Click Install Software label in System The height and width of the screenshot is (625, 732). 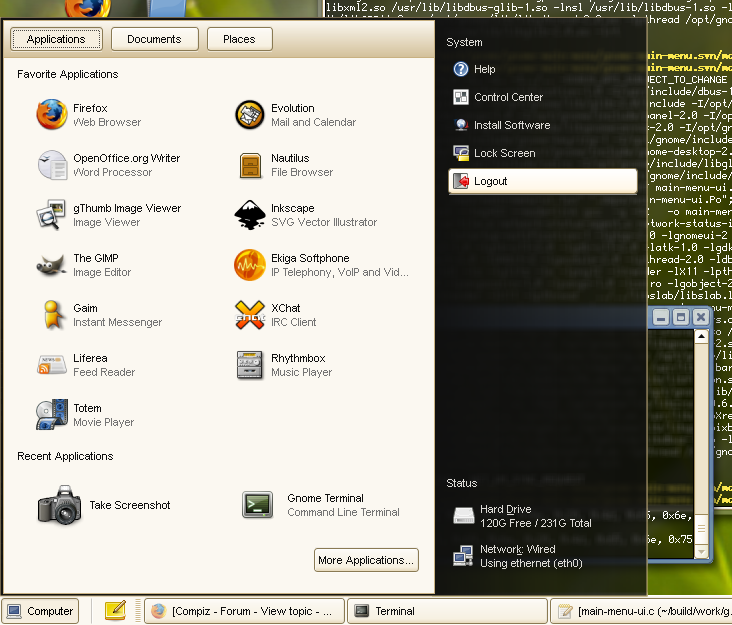point(512,125)
